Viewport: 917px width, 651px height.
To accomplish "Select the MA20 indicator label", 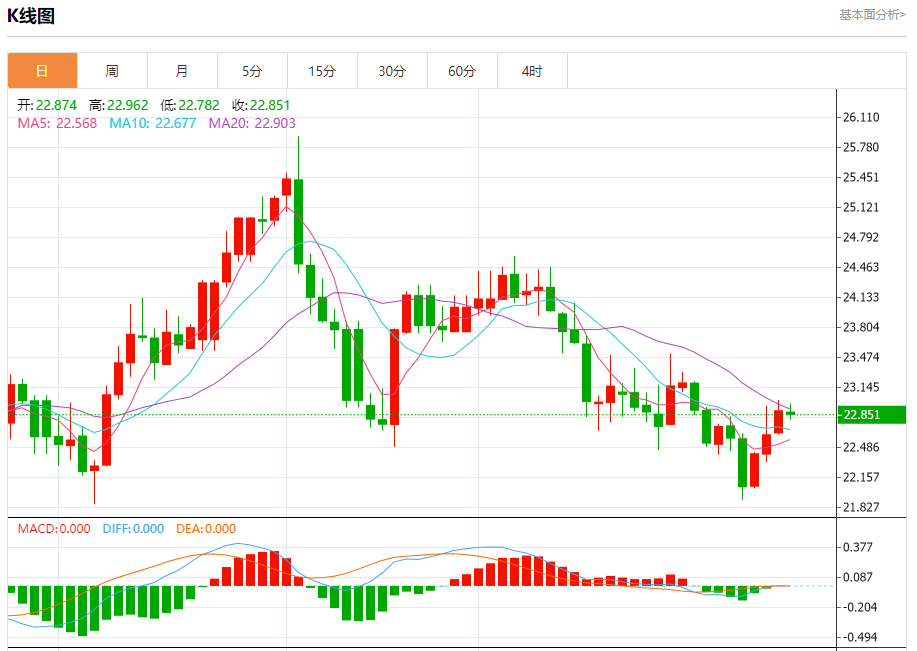I will (252, 123).
